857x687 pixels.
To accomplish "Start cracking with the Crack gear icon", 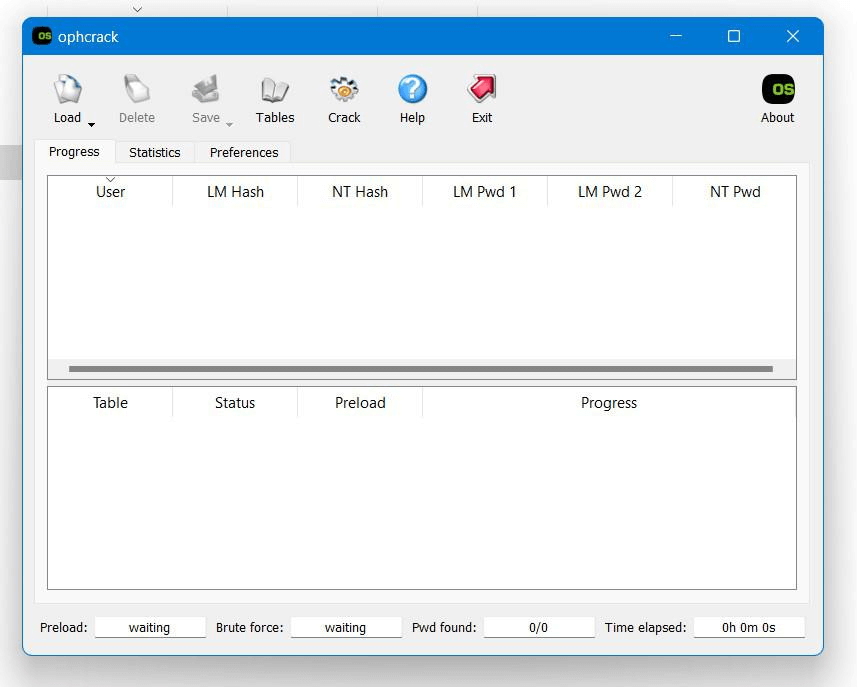I will [x=344, y=90].
